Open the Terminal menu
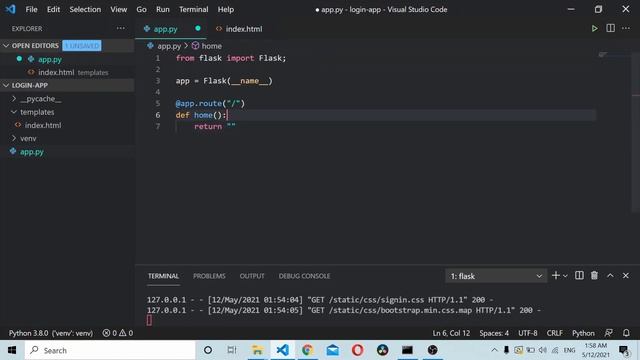640x360 pixels. click(x=193, y=9)
